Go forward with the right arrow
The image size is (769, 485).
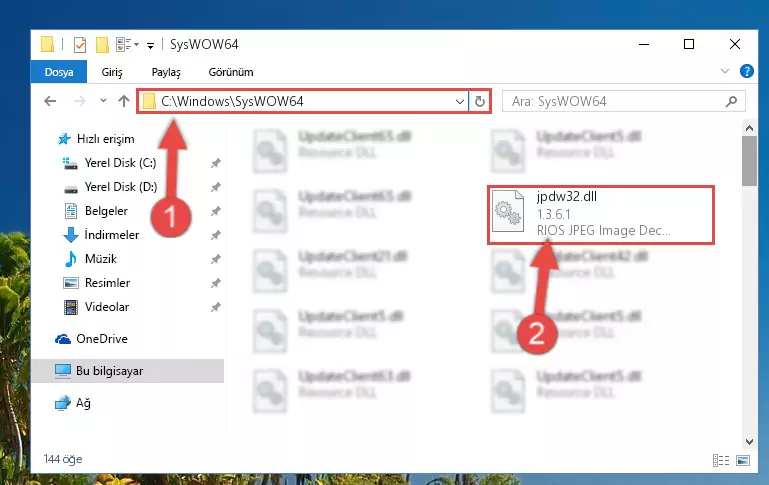click(x=79, y=101)
